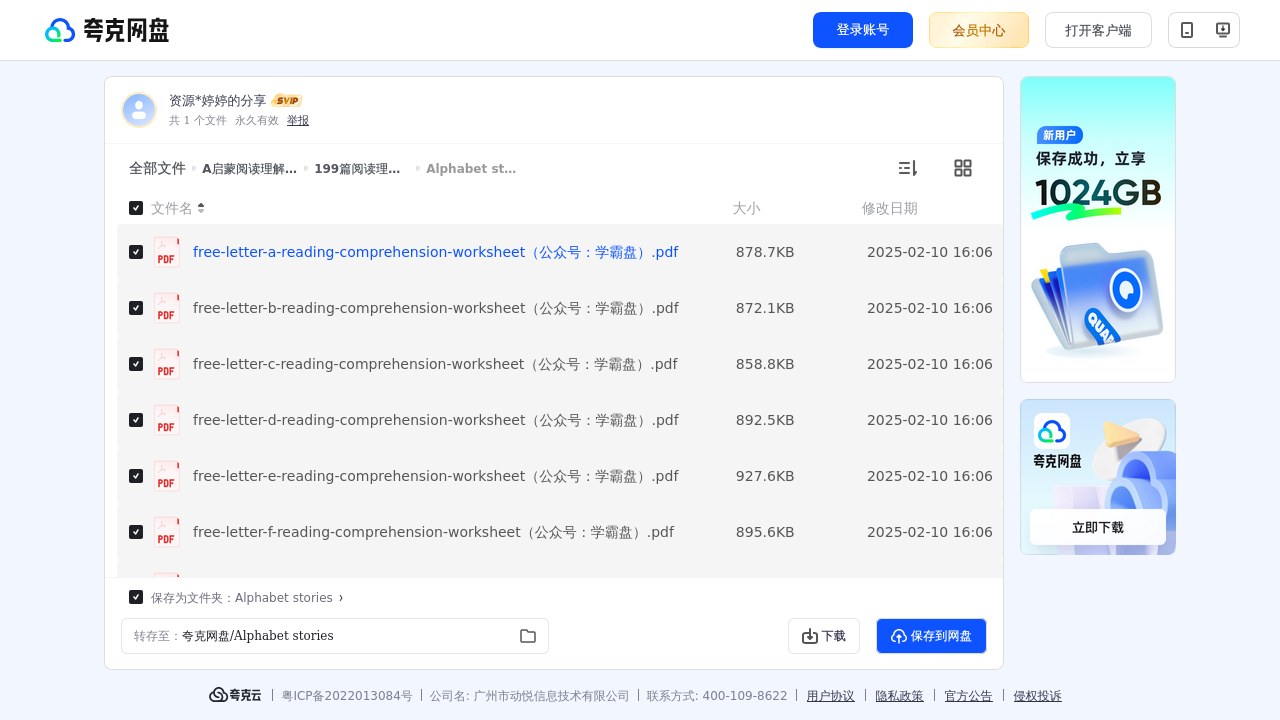Viewport: 1280px width, 720px height.
Task: Open free-letter-d-reading-comprehension-worksheet file
Action: [435, 420]
